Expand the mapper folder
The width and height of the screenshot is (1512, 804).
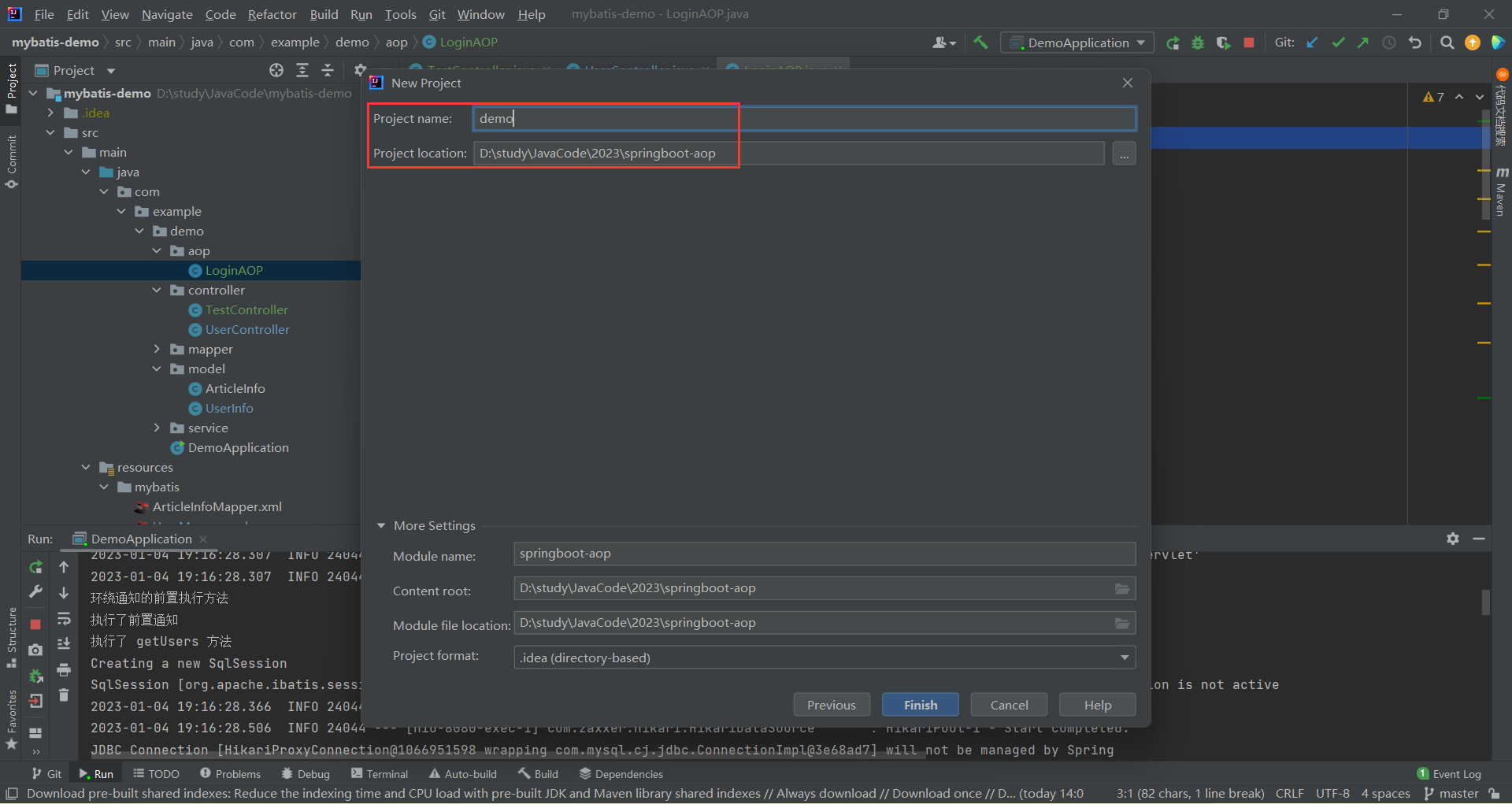(x=157, y=350)
